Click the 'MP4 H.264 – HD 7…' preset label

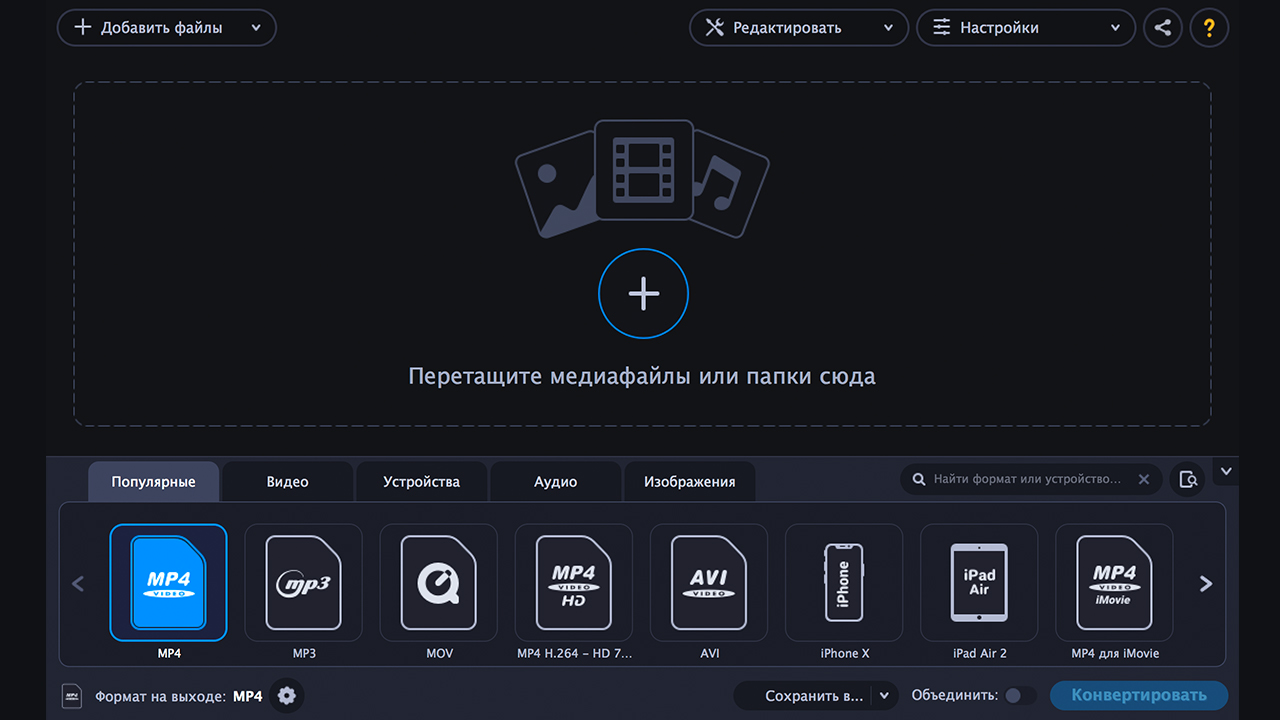tap(574, 653)
